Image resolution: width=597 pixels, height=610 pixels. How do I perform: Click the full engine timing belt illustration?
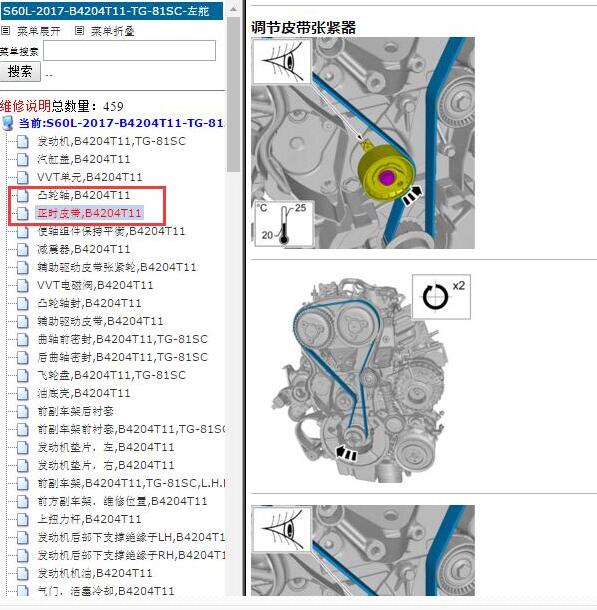(362, 378)
